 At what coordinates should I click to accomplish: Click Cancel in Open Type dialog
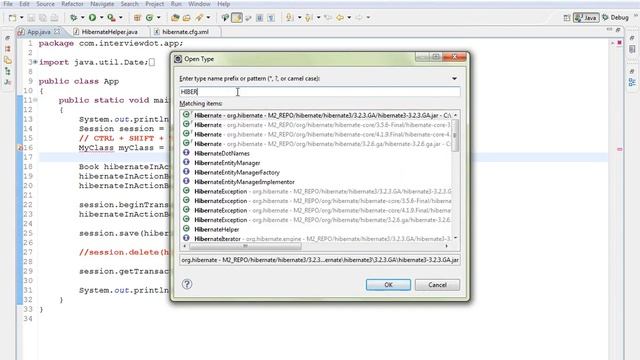437,285
